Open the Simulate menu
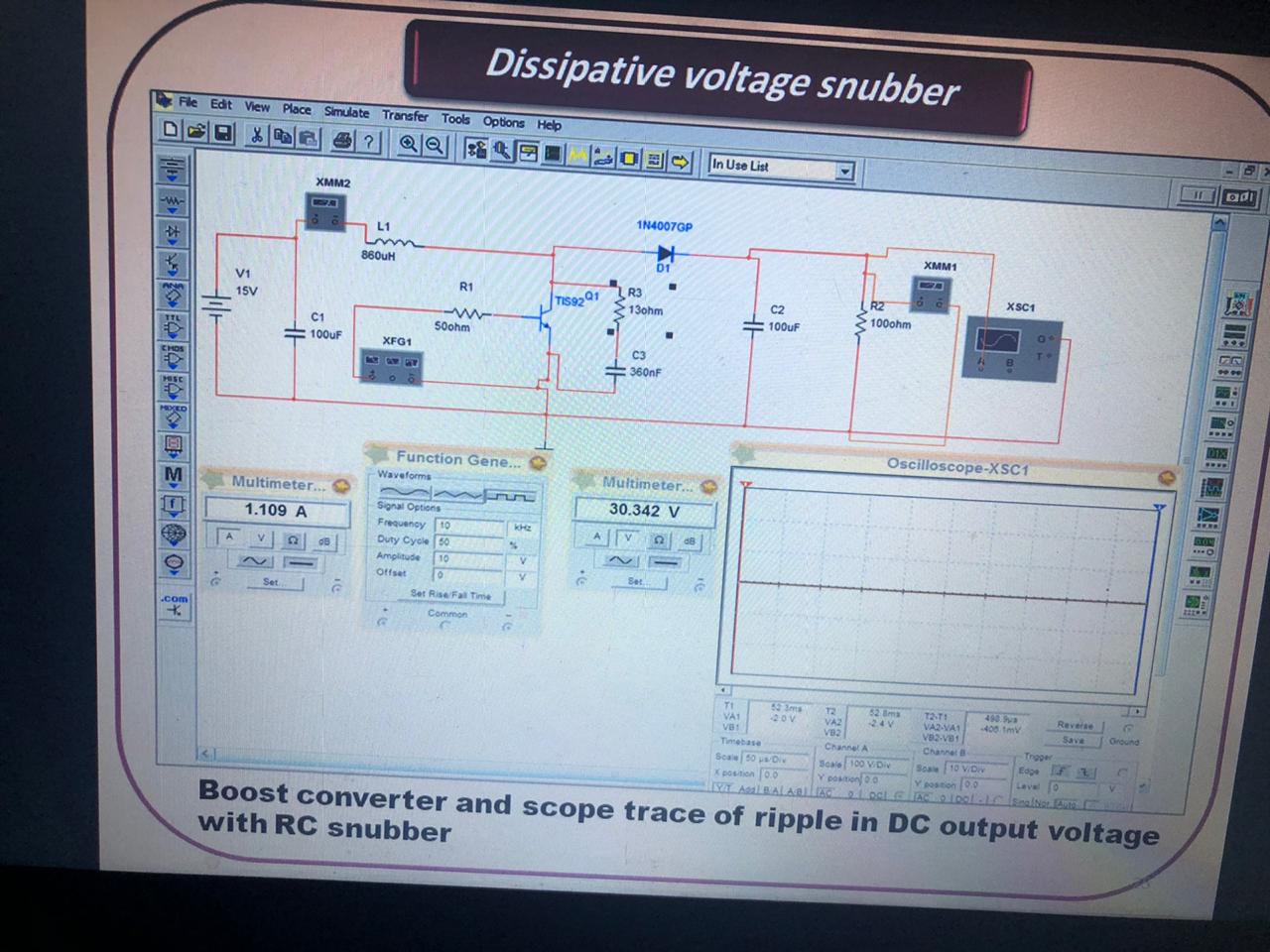The image size is (1270, 952). click(x=346, y=113)
